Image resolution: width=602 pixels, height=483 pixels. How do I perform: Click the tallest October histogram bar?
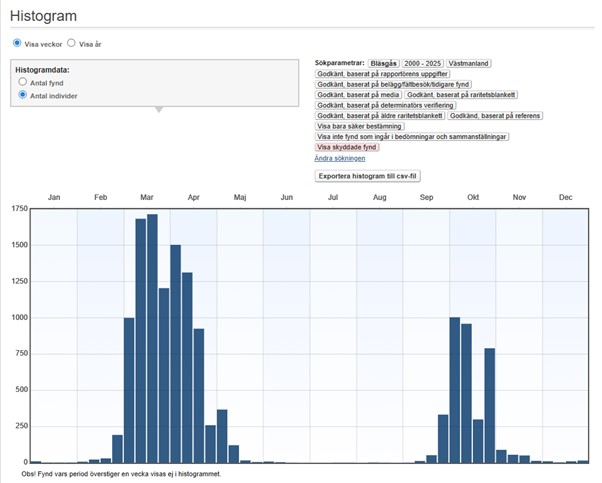pyautogui.click(x=455, y=390)
